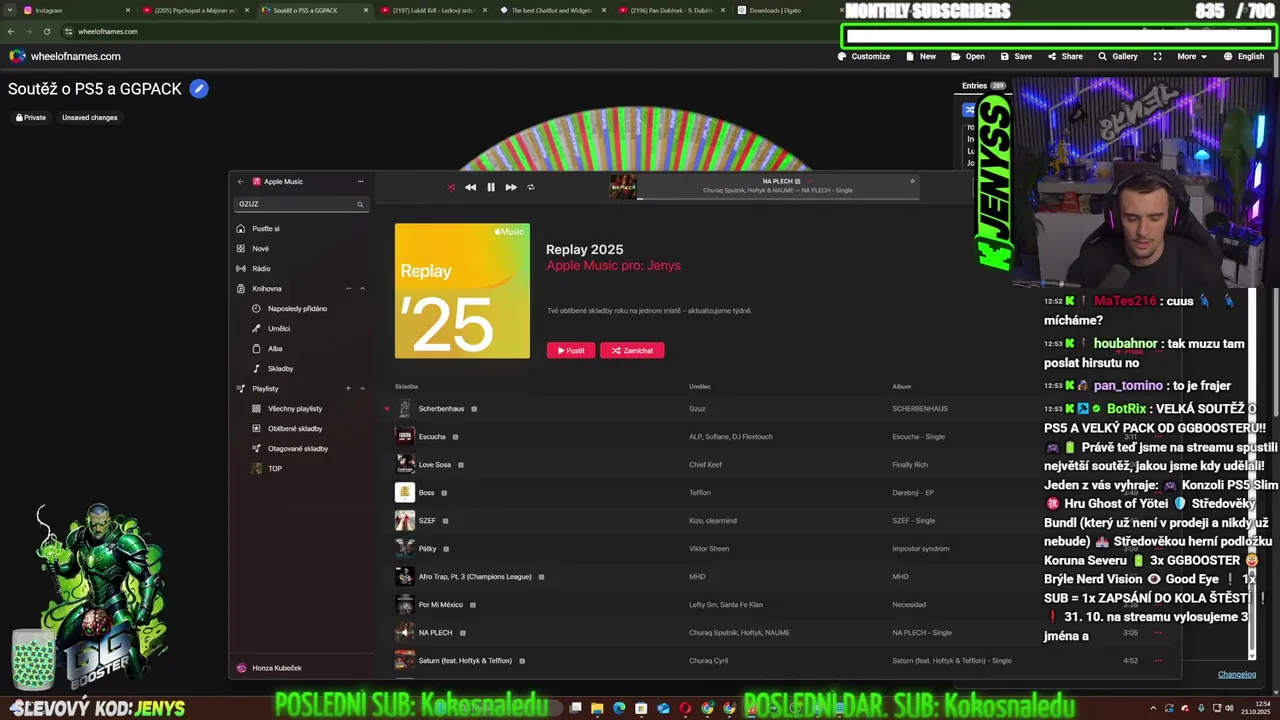Click the search magnifier icon in Apple Music
This screenshot has width=1280, height=720.
coord(360,204)
